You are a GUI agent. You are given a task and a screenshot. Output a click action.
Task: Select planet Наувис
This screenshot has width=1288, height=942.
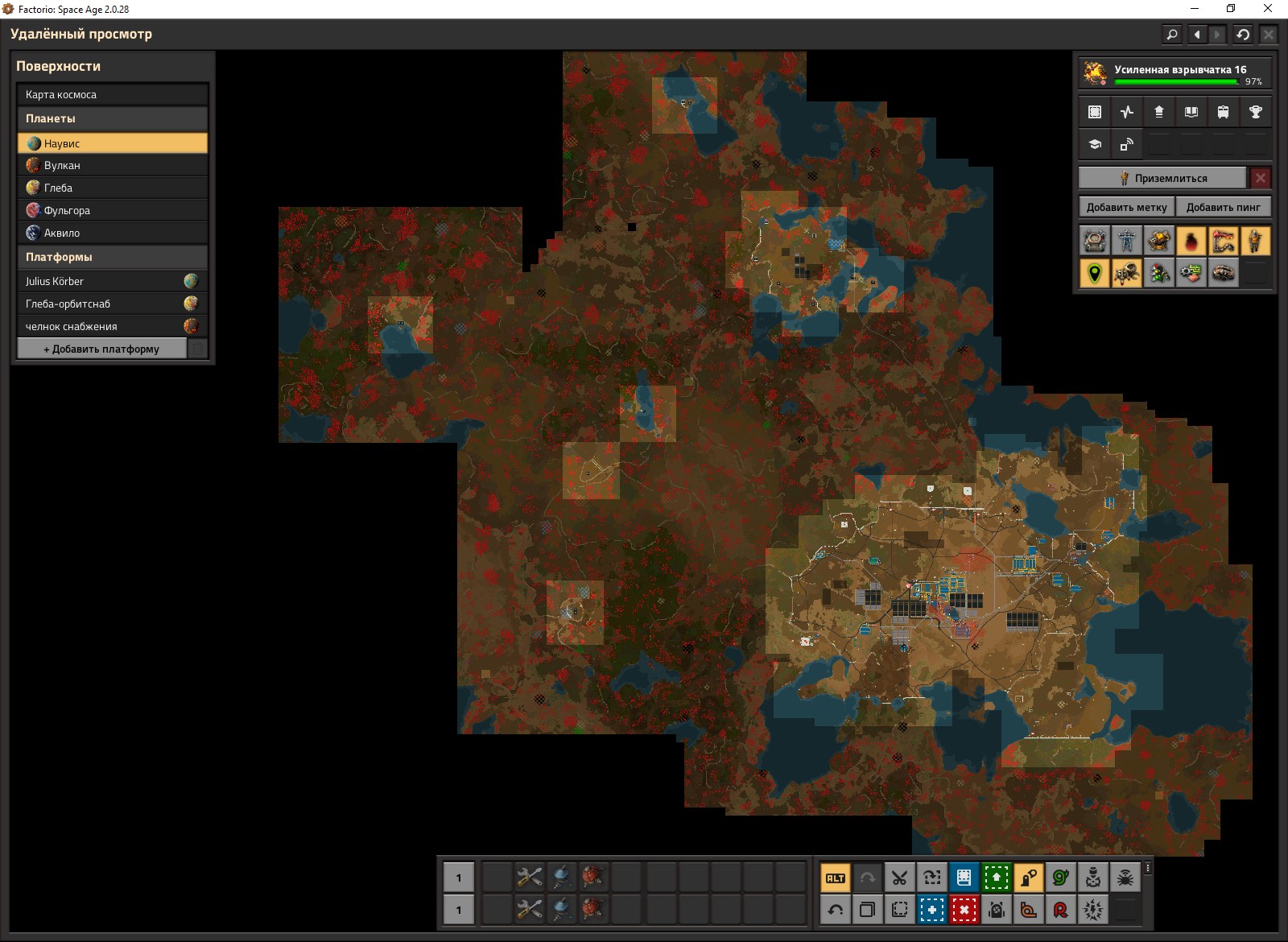[x=113, y=143]
